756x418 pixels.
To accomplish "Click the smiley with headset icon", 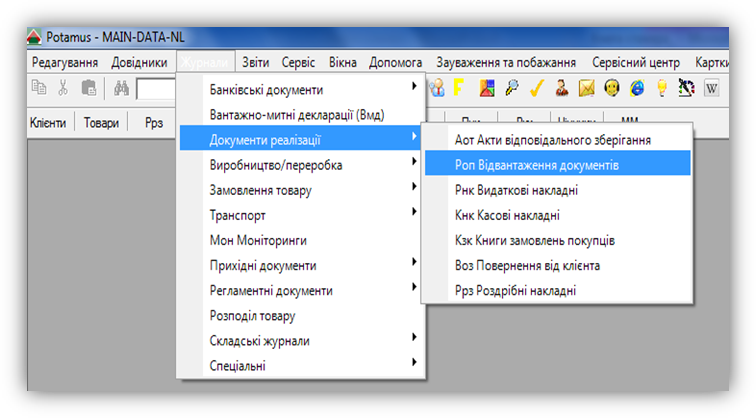I will click(611, 88).
